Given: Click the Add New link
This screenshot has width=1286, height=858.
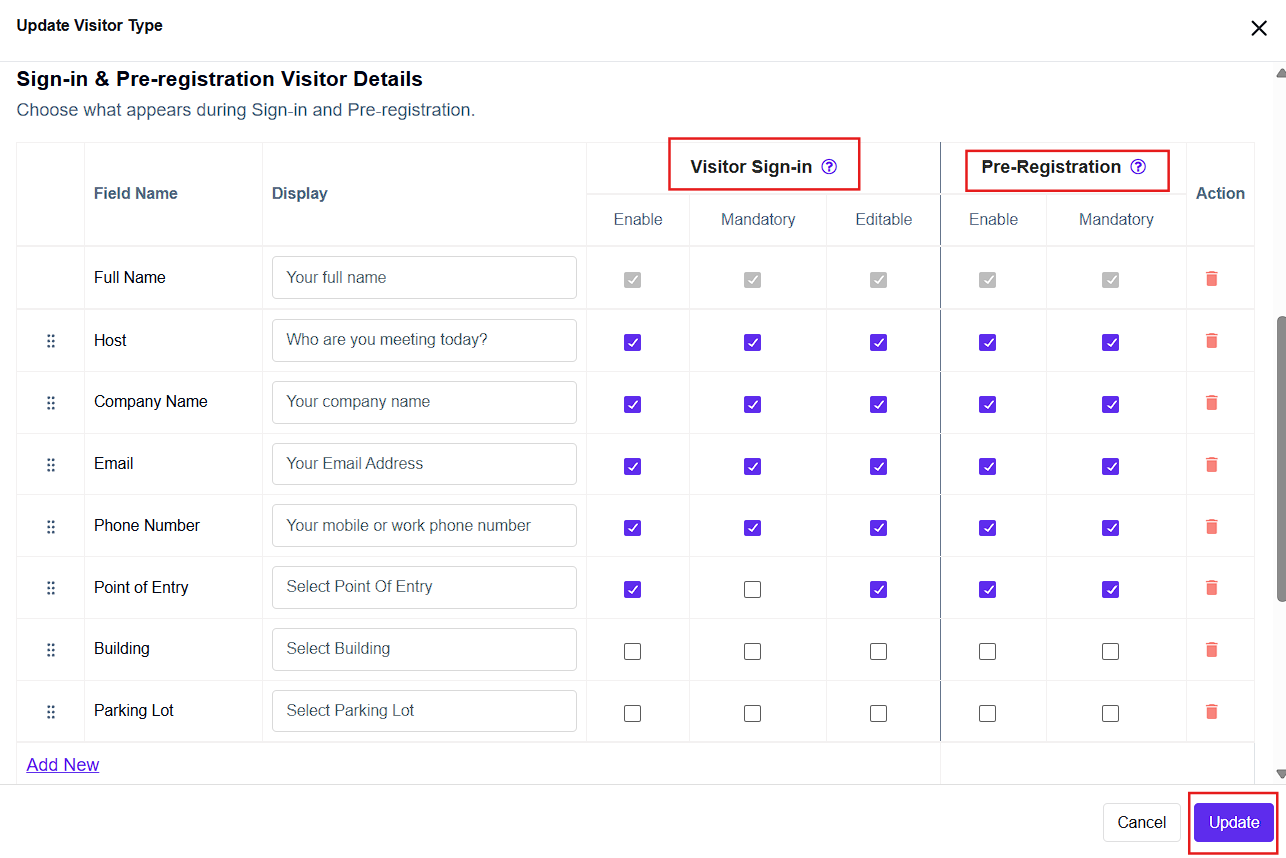Looking at the screenshot, I should [x=63, y=765].
